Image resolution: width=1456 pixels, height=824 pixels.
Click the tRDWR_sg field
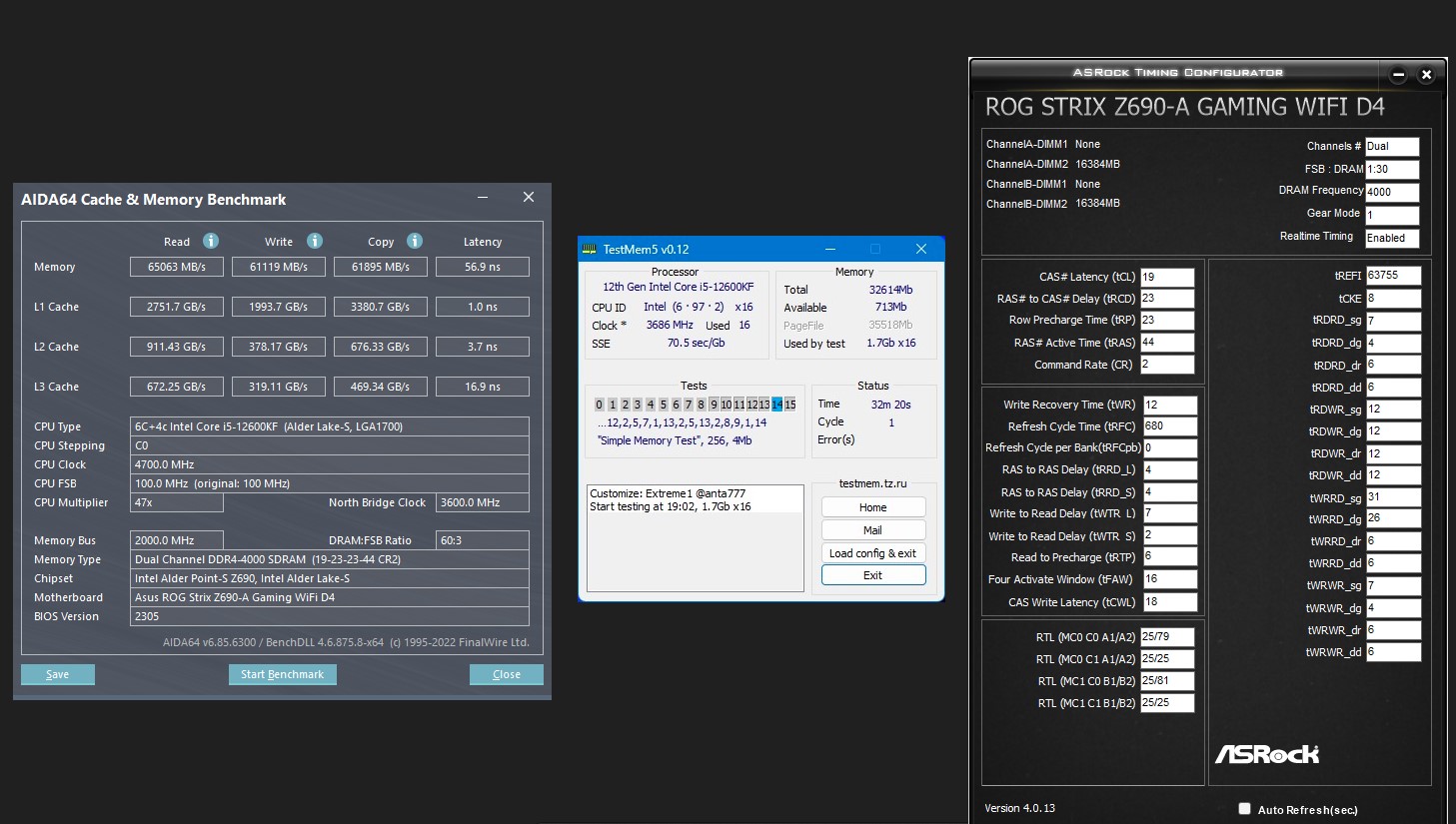tap(1394, 410)
